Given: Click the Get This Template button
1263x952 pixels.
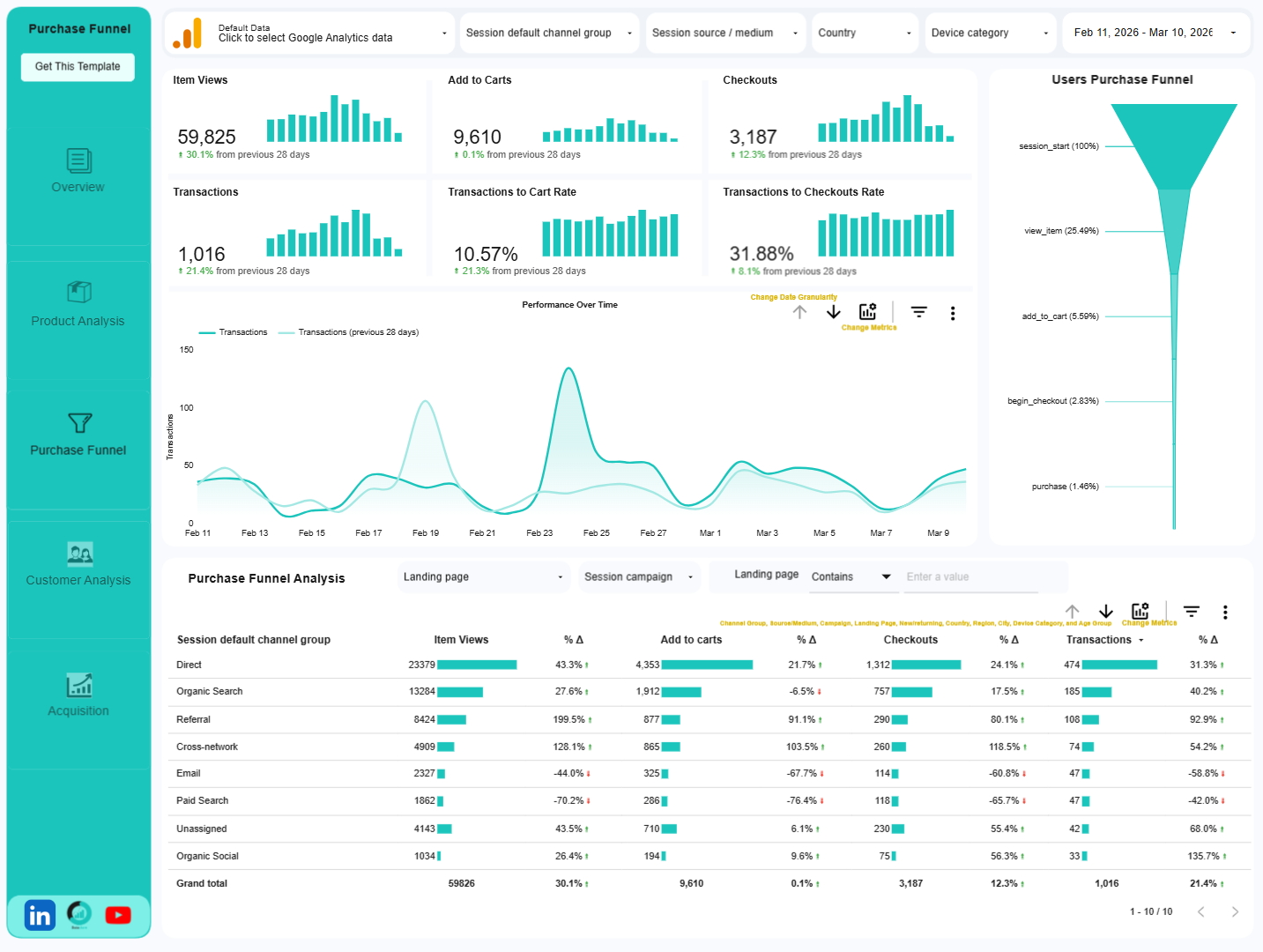Looking at the screenshot, I should point(77,66).
